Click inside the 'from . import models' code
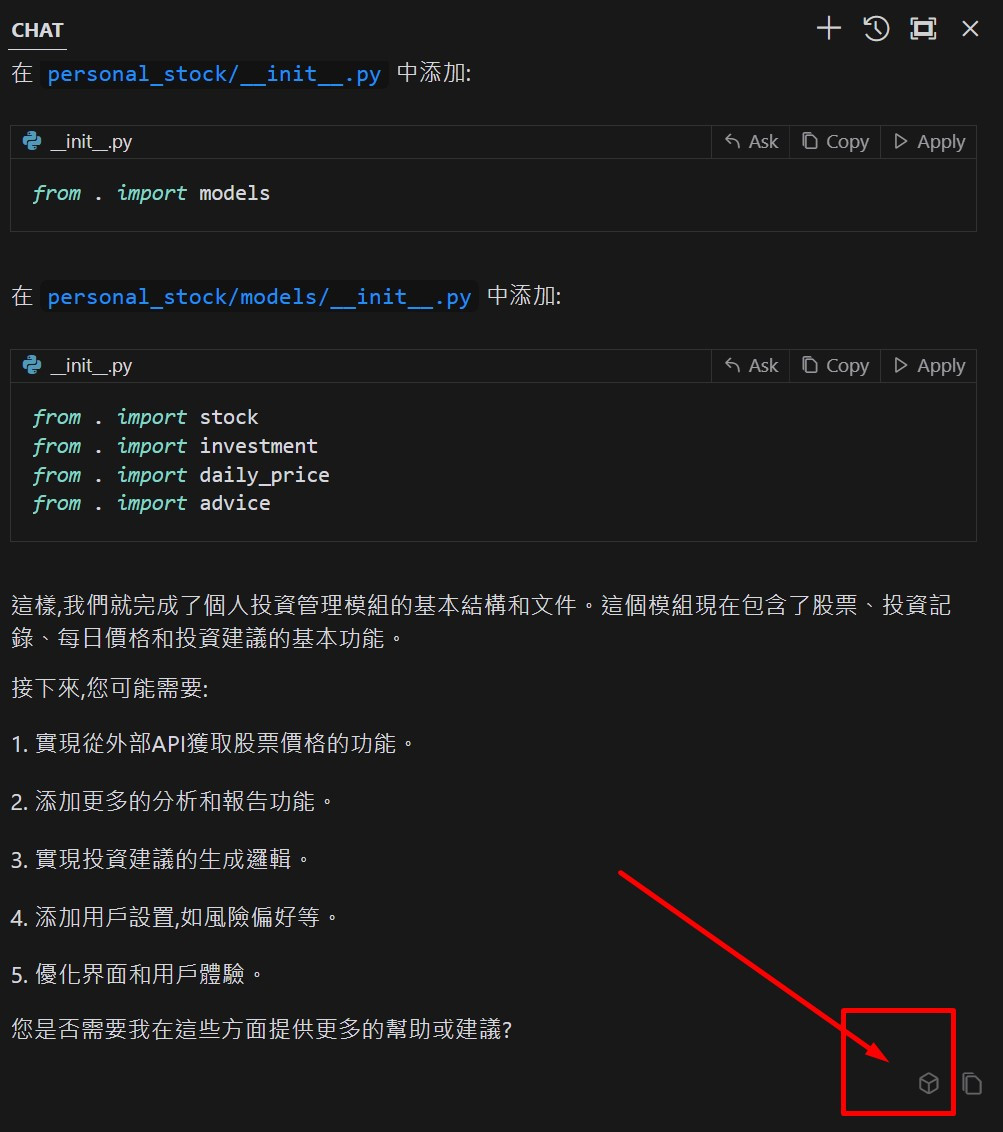Screen dimensions: 1003x1132 pos(151,193)
